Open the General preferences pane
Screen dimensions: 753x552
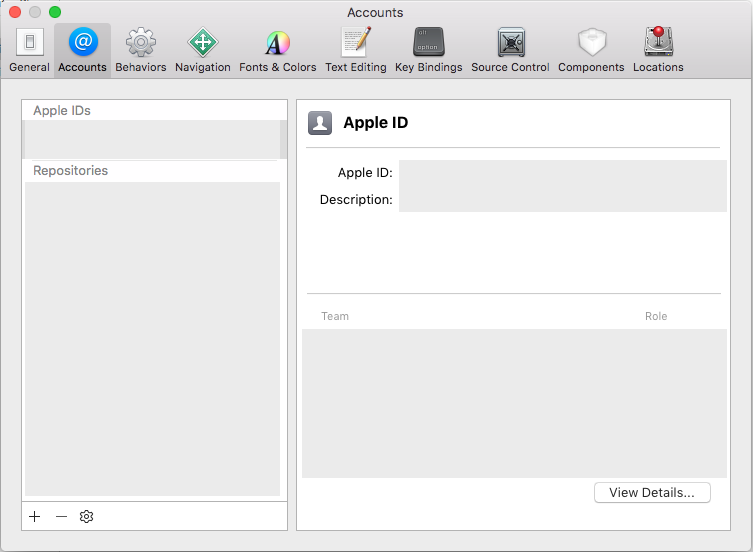[x=29, y=50]
